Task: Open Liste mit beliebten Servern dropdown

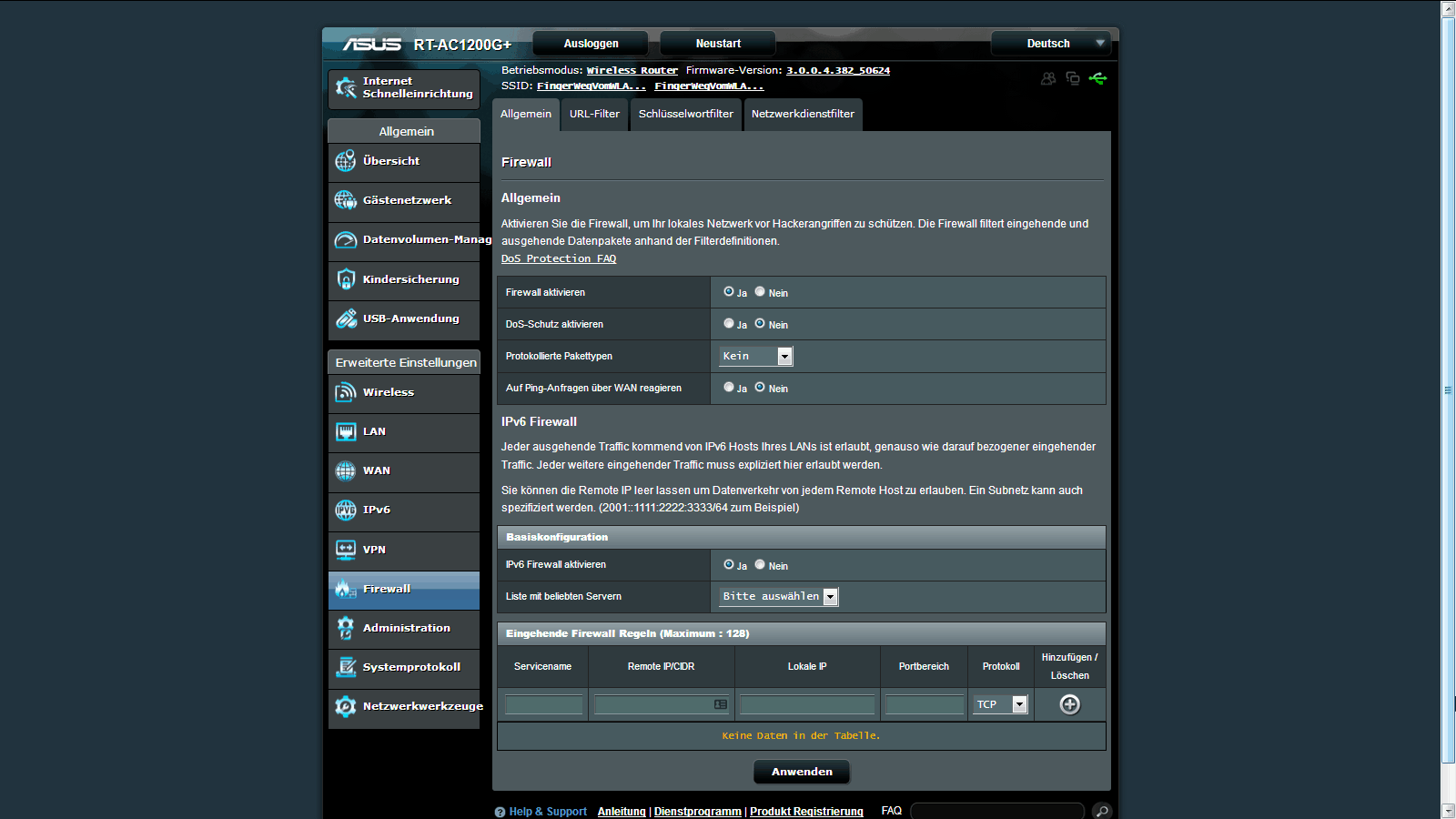Action: click(x=779, y=596)
